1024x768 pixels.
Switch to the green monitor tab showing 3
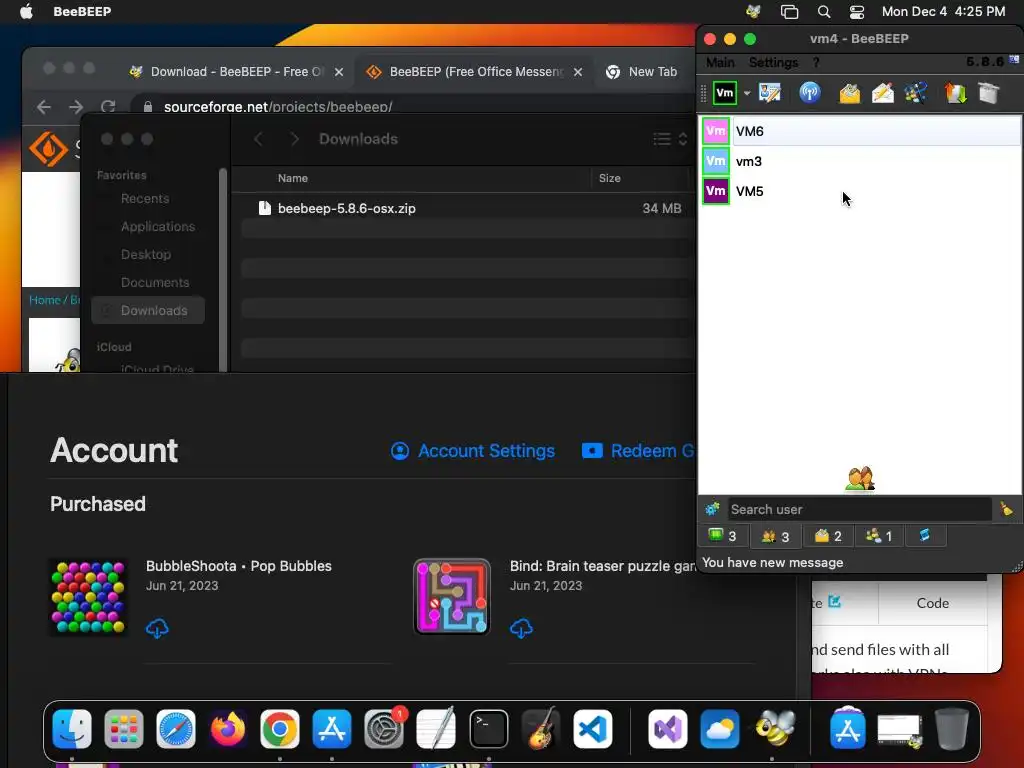pyautogui.click(x=722, y=536)
